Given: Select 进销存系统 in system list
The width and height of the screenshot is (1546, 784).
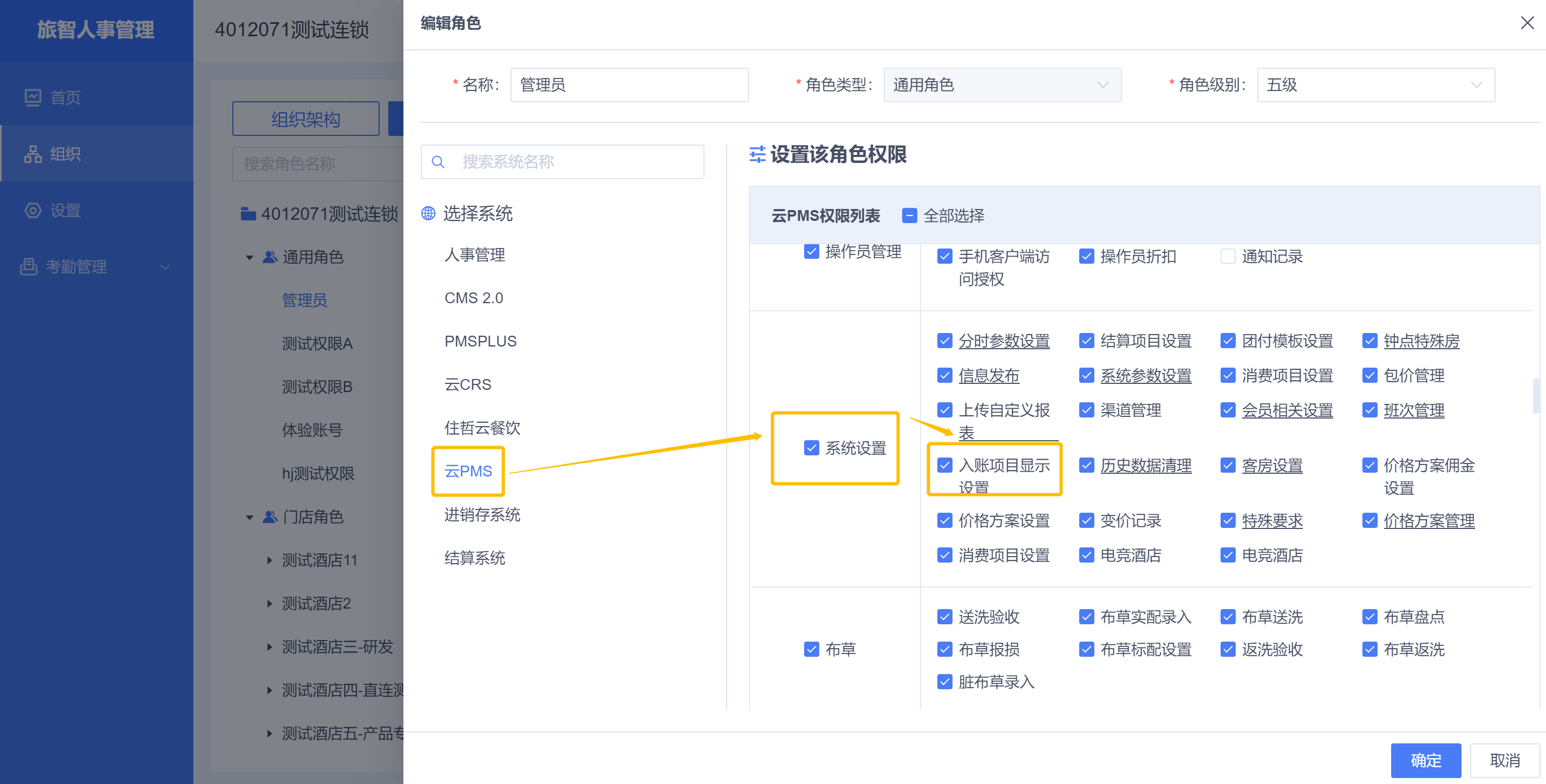Looking at the screenshot, I should pyautogui.click(x=482, y=514).
